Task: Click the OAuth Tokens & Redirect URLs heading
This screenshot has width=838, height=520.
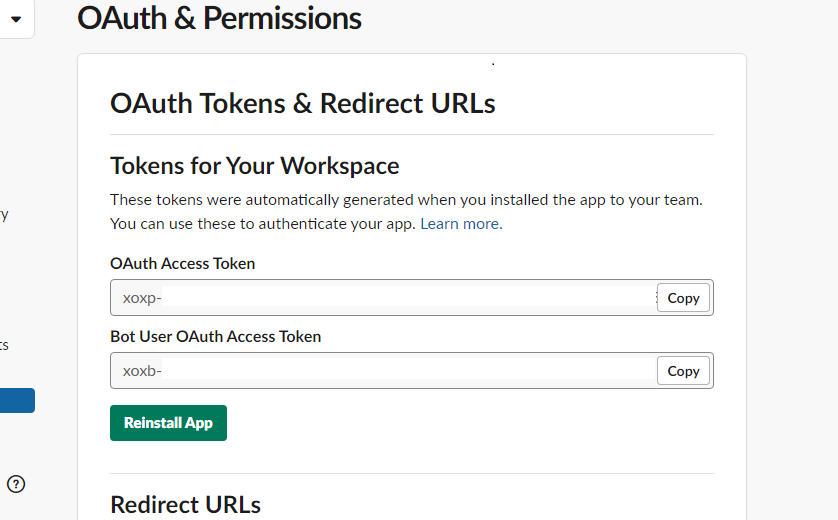Action: click(302, 103)
